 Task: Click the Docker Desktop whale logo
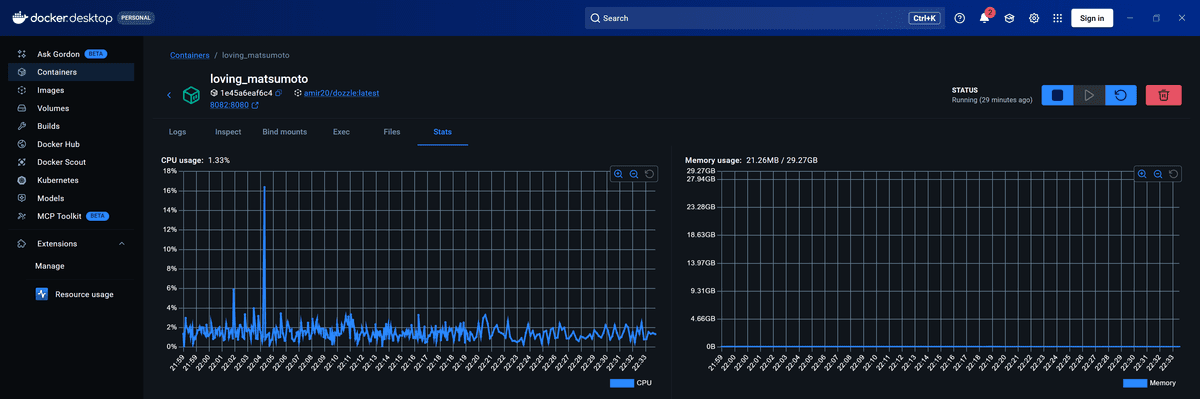click(x=19, y=17)
